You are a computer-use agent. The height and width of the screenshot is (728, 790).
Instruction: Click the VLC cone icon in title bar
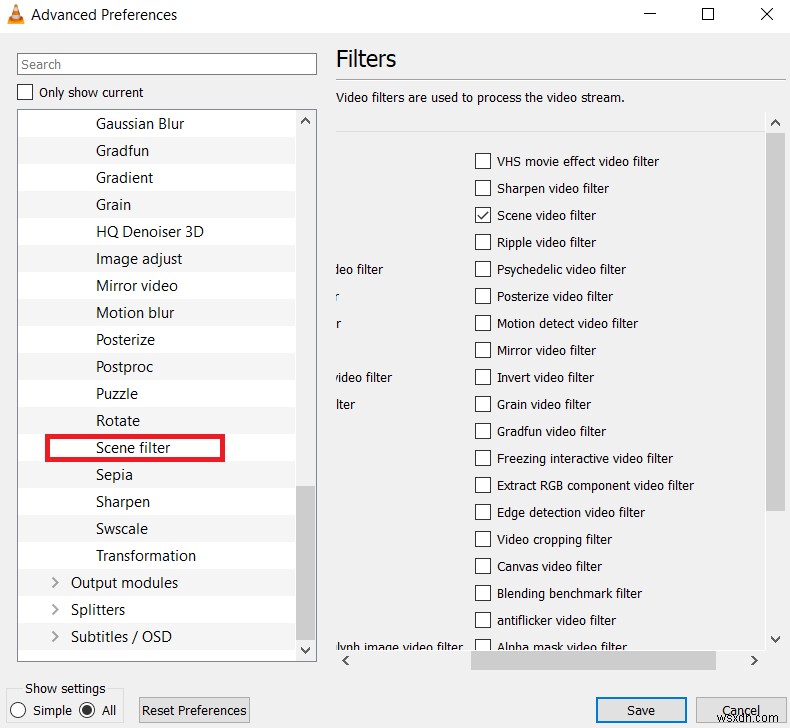(x=15, y=15)
